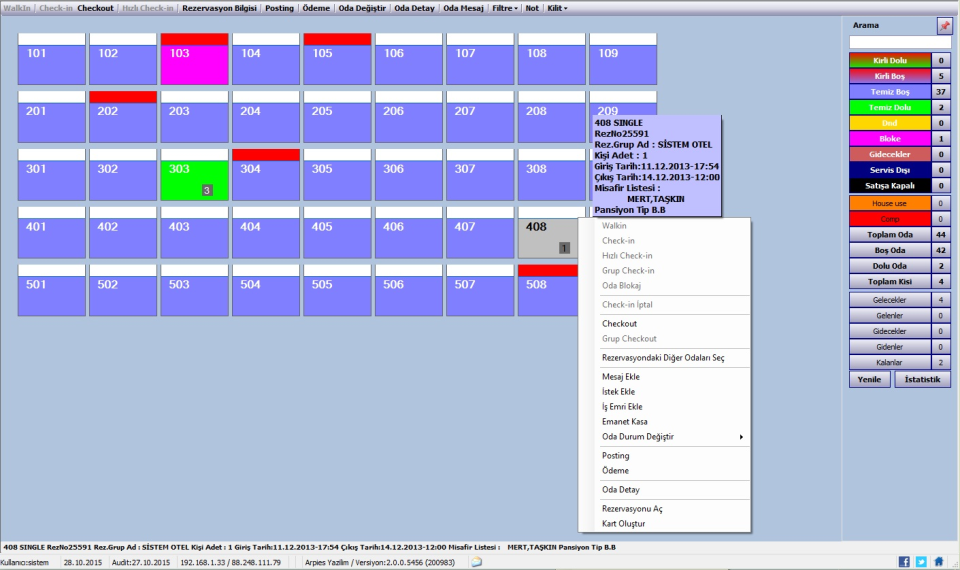
Task: Click Not in the top toolbar
Action: point(532,8)
